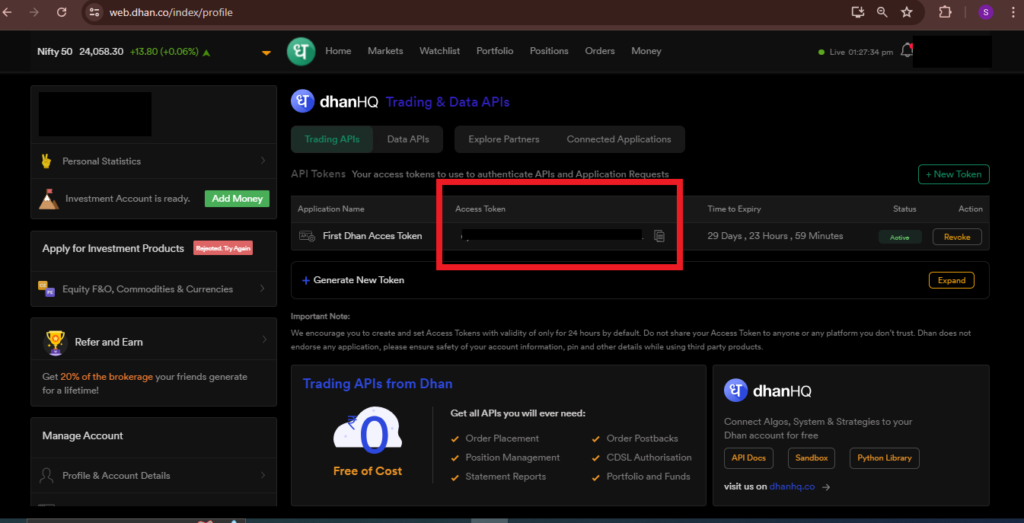Click the dhanHQ logo beside the heading
This screenshot has width=1024, height=523.
click(302, 102)
